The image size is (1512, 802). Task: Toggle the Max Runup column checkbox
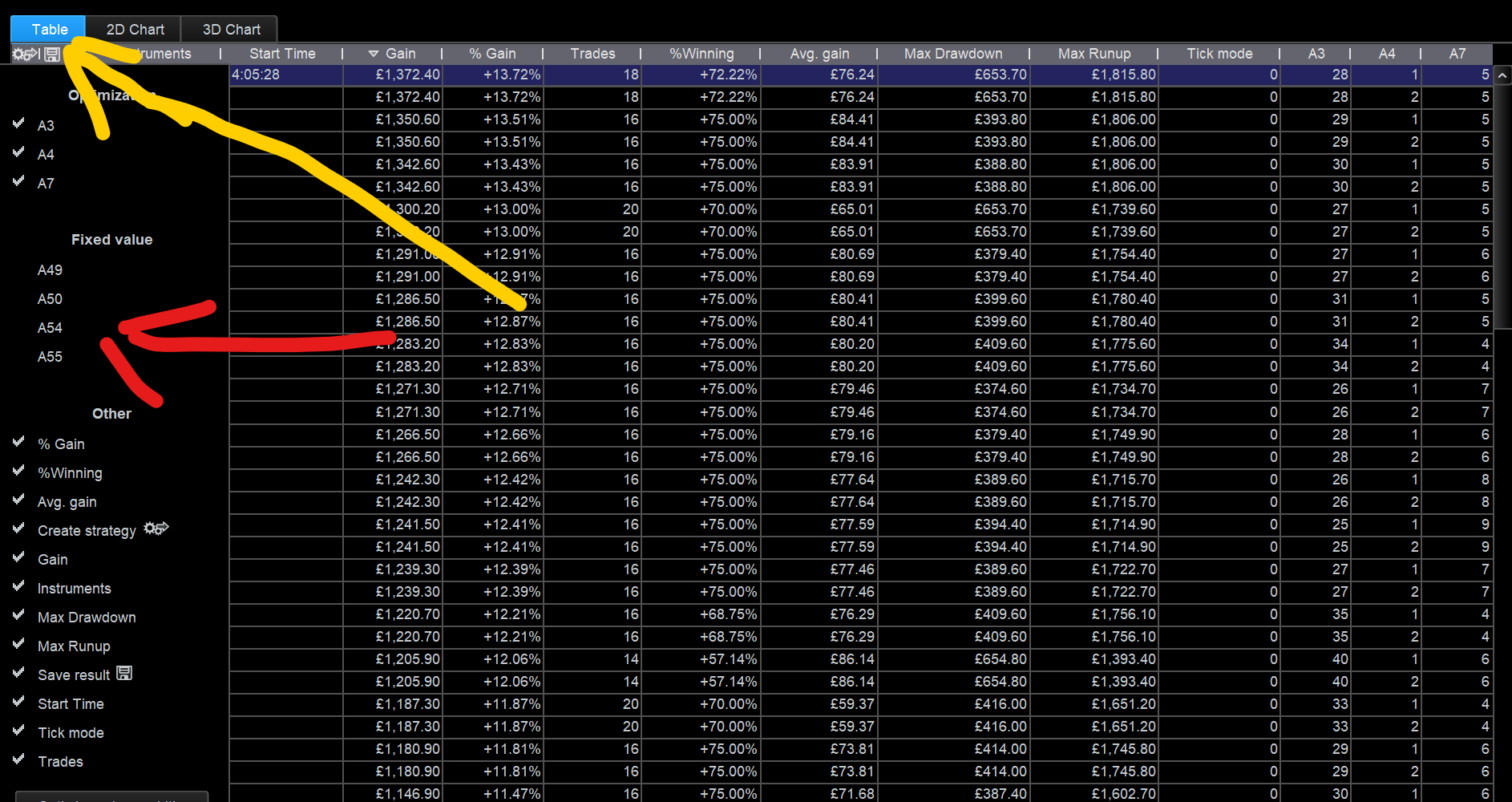[18, 644]
